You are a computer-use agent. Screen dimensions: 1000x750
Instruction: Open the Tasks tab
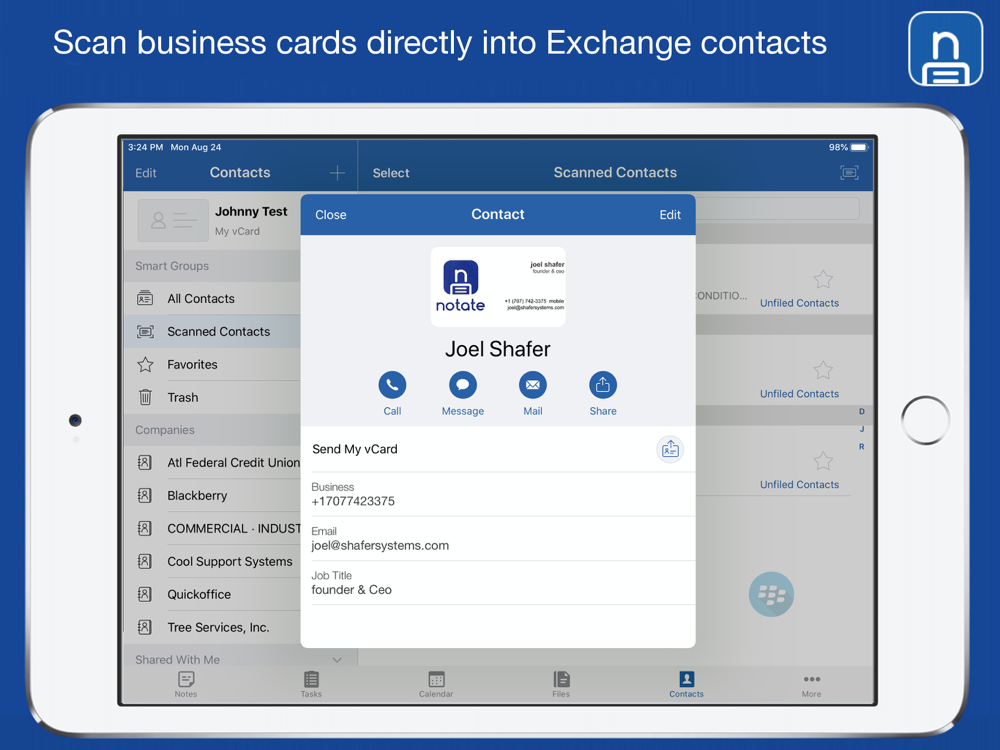click(x=311, y=685)
